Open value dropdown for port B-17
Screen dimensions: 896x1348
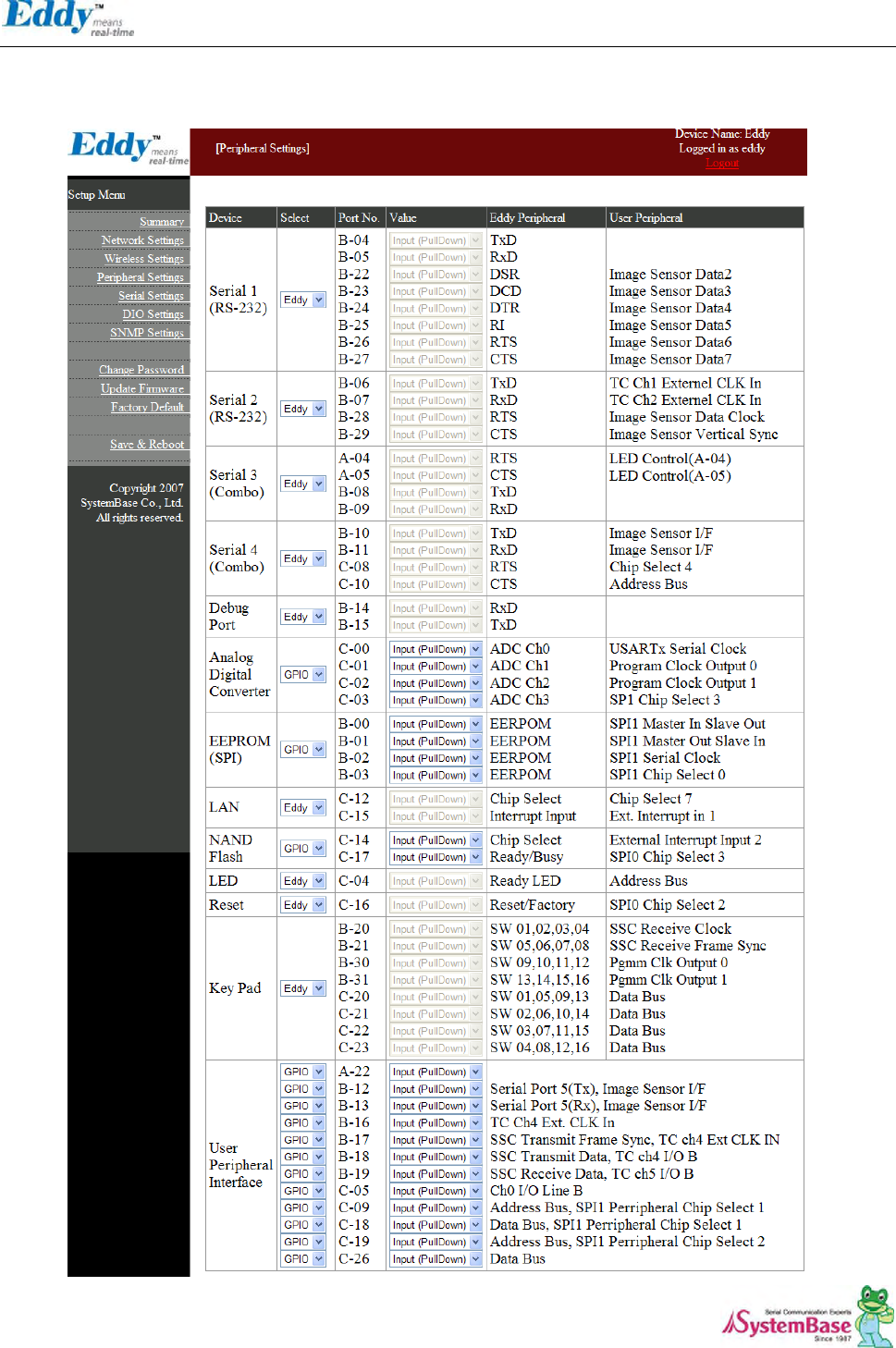coord(436,1140)
